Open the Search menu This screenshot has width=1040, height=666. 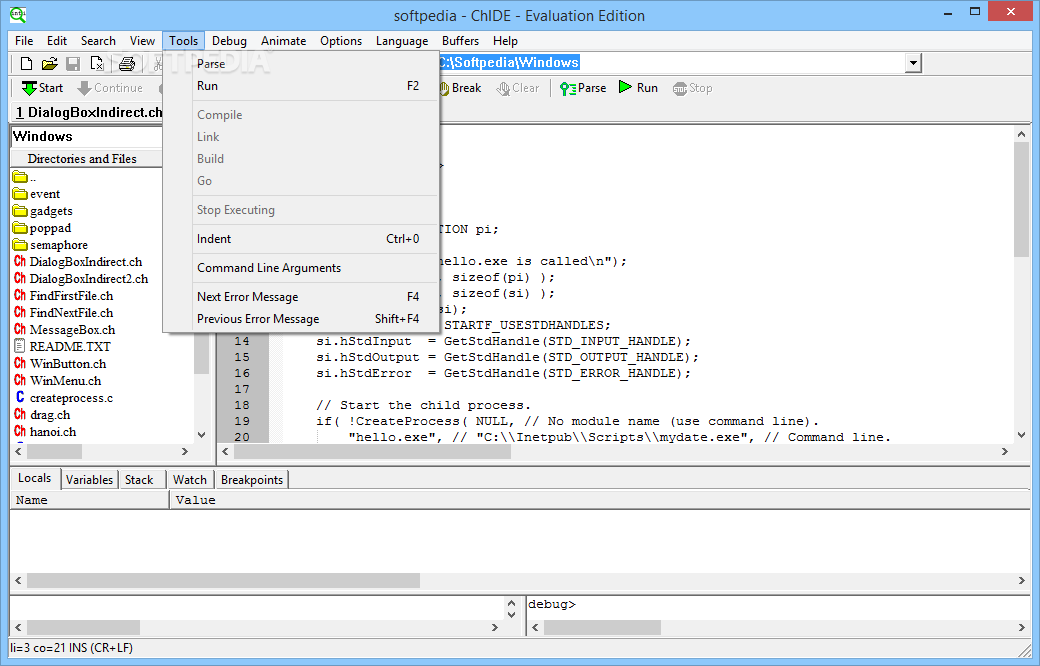(98, 41)
